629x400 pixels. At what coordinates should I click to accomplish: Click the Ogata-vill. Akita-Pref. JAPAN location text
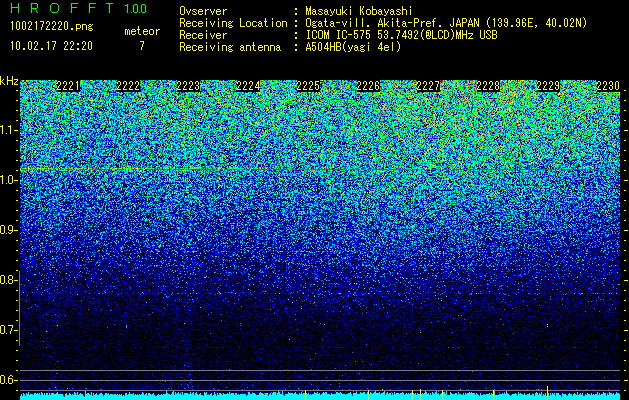point(446,23)
